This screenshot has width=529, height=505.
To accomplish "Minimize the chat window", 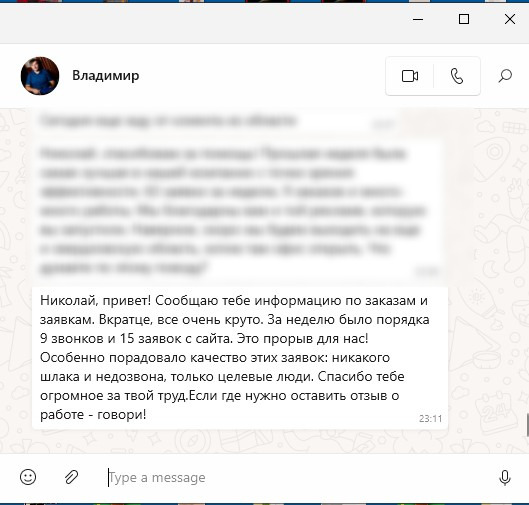I will [x=418, y=19].
